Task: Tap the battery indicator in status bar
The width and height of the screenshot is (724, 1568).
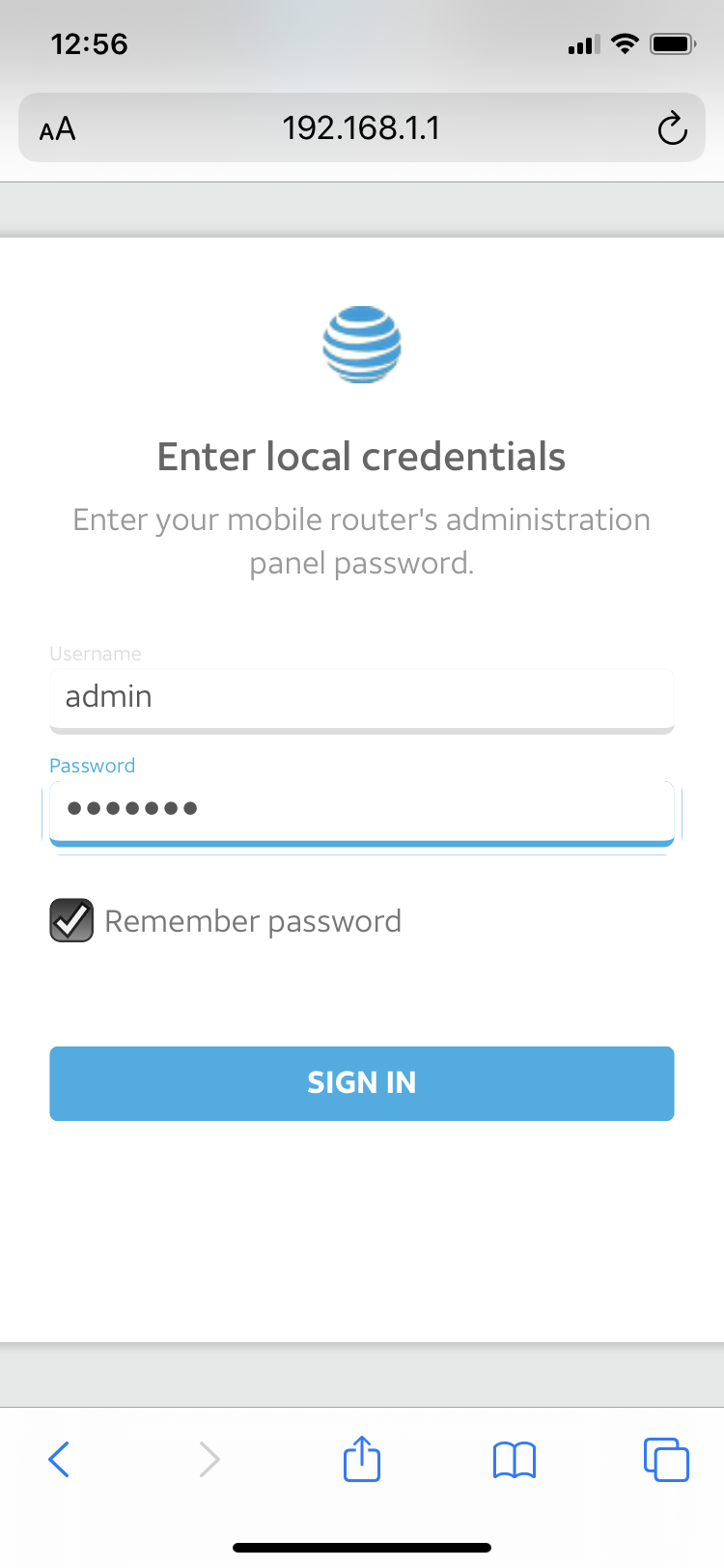Action: click(671, 42)
